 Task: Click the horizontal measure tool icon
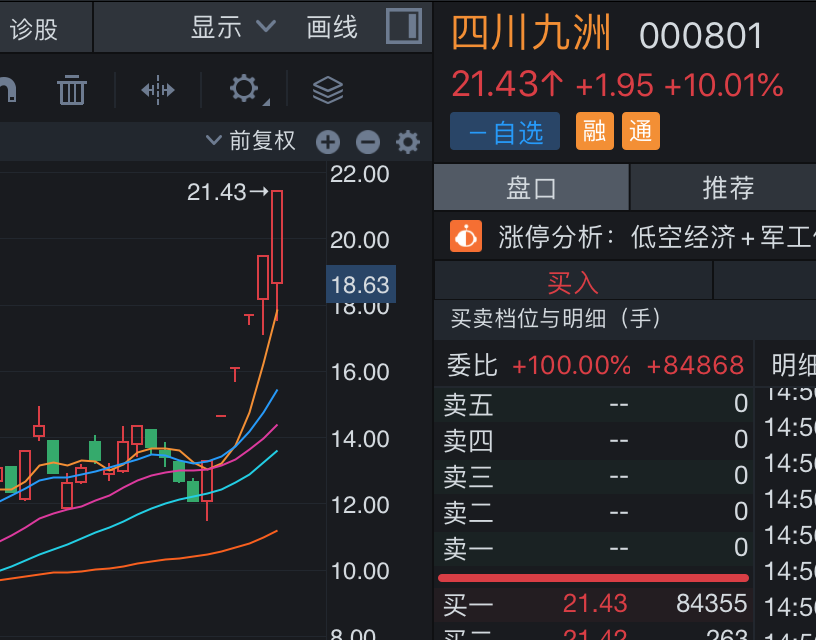(158, 90)
